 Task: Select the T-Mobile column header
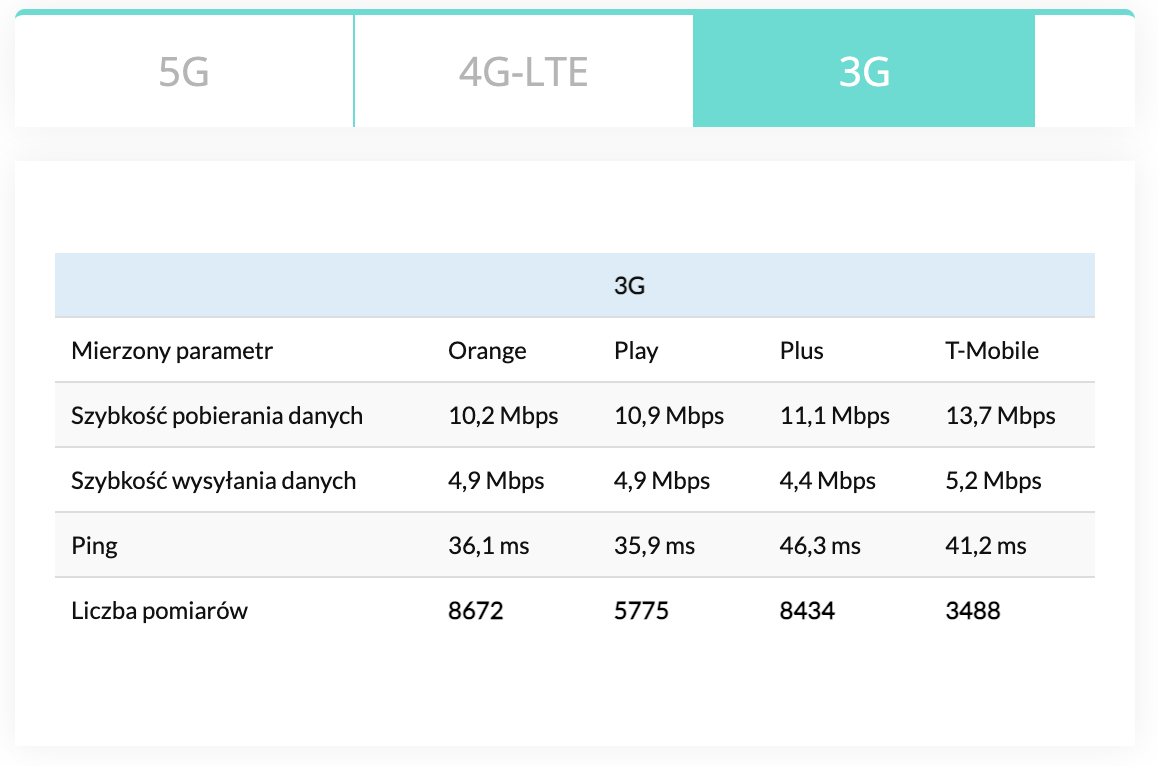click(x=992, y=351)
